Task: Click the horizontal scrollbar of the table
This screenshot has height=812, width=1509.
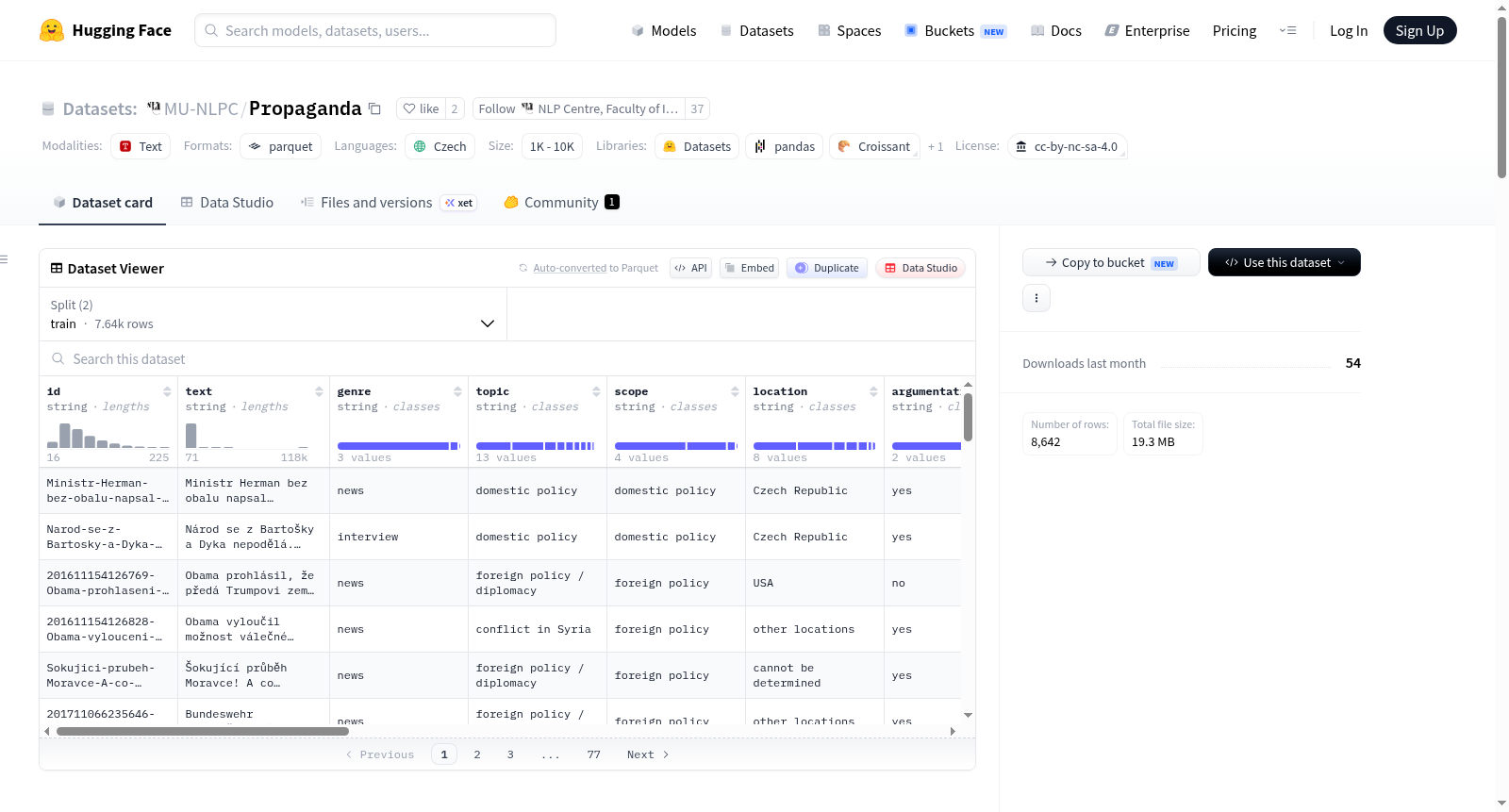Action: coord(202,731)
